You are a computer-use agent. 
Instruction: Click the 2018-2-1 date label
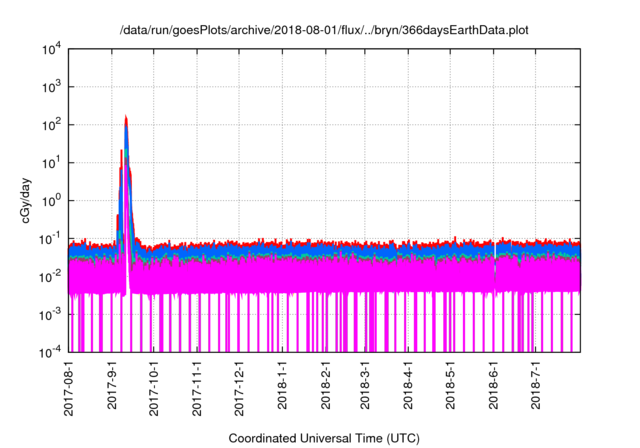point(325,385)
